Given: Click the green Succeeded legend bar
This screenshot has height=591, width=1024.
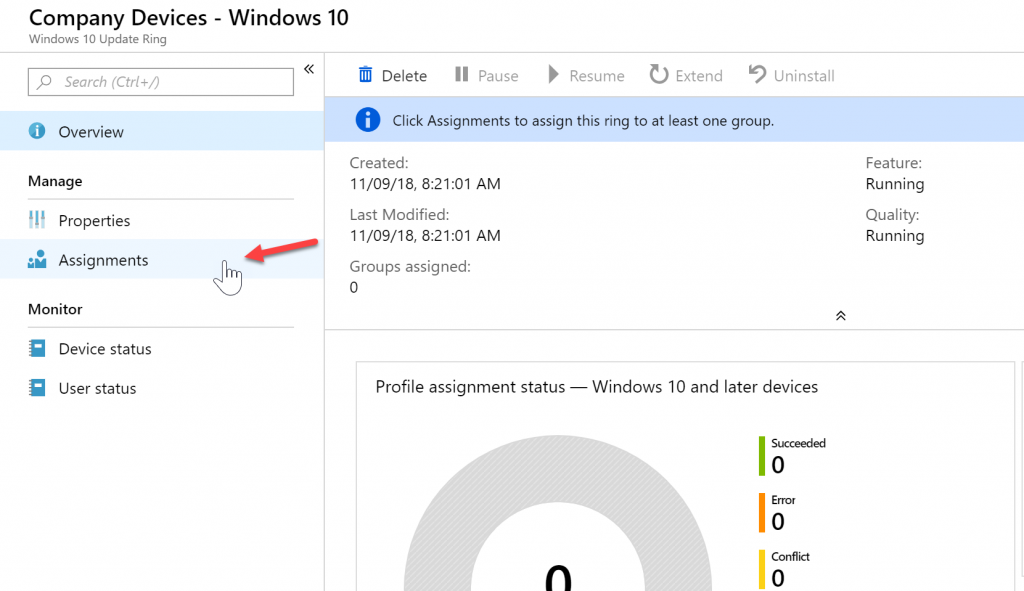Looking at the screenshot, I should coord(761,456).
